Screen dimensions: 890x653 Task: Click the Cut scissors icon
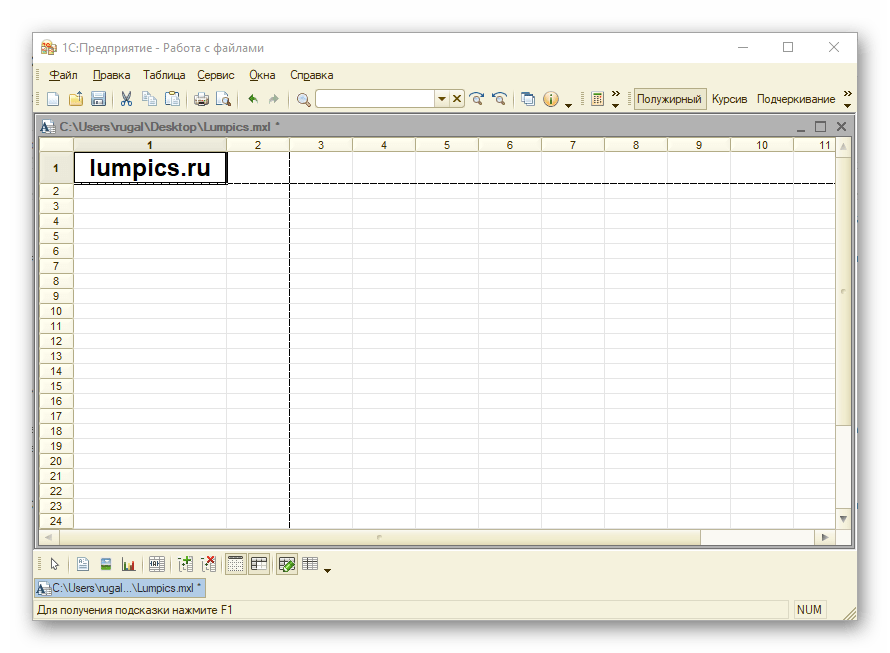pyautogui.click(x=126, y=99)
